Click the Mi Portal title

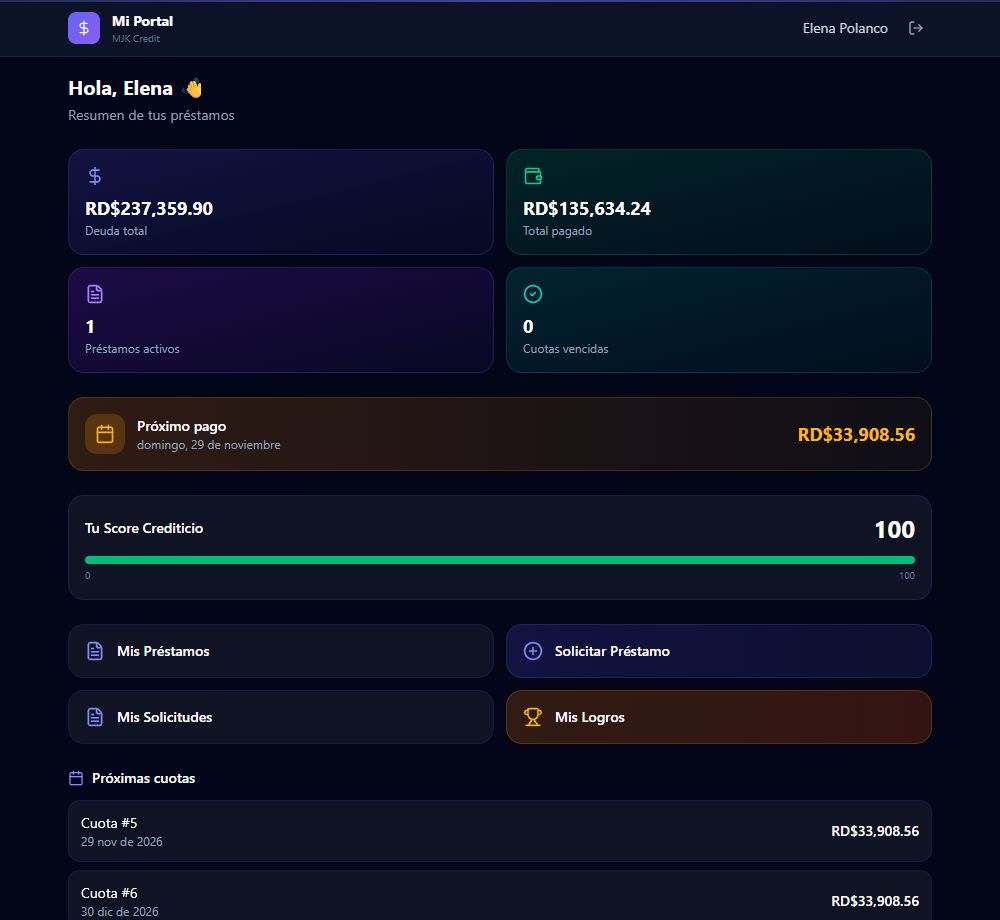pyautogui.click(x=142, y=21)
